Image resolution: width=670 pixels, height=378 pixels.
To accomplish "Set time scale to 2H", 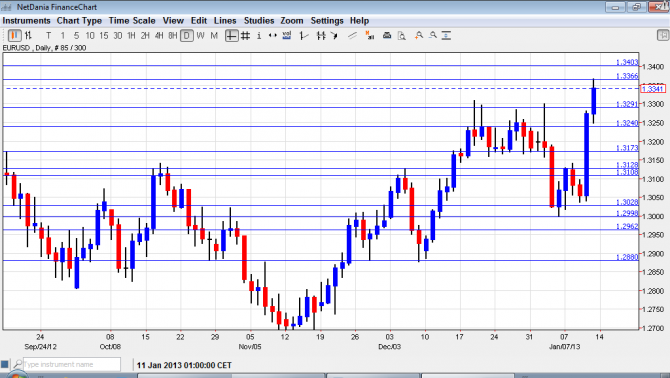I will pos(145,36).
